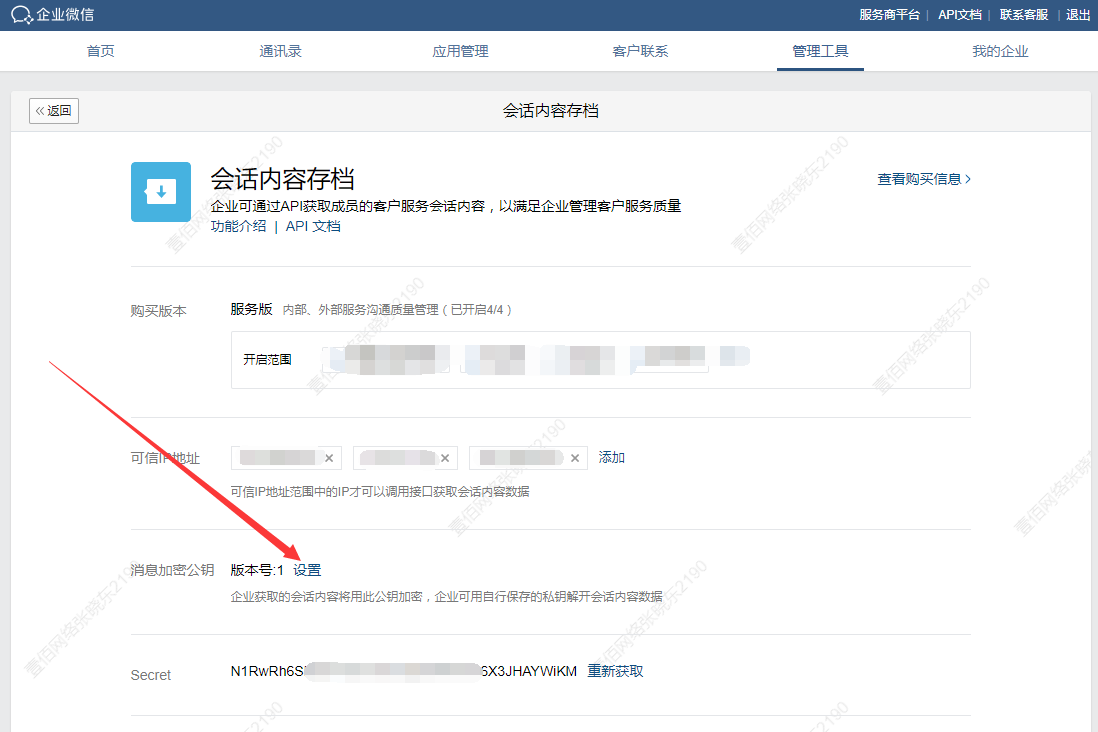The width and height of the screenshot is (1098, 732).
Task: Log out using 退出
Action: tap(1078, 15)
